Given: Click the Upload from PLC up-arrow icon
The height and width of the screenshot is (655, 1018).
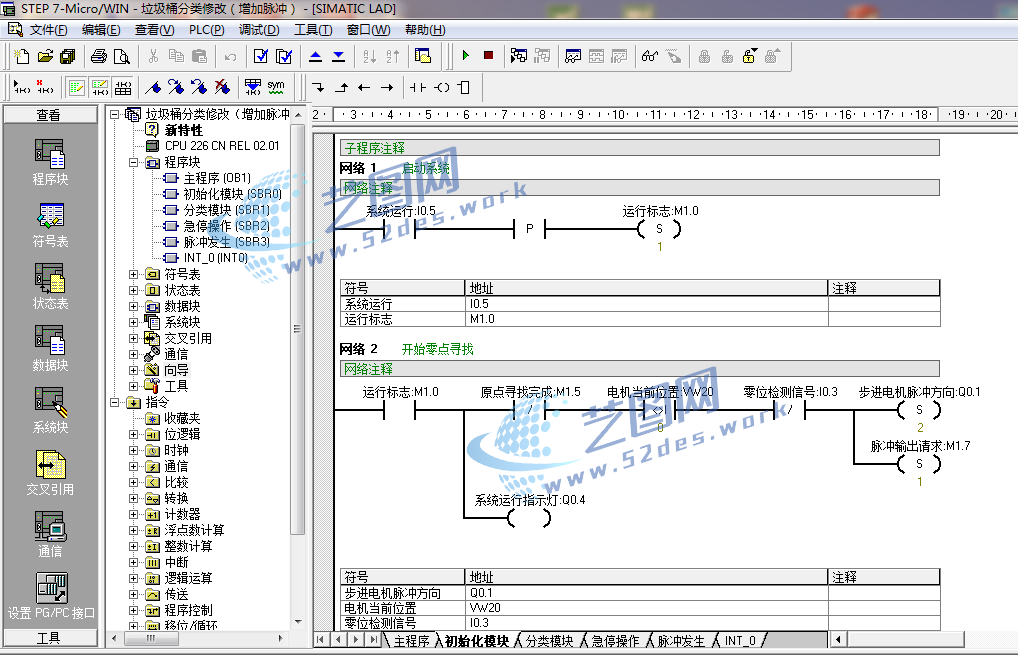Looking at the screenshot, I should 316,56.
